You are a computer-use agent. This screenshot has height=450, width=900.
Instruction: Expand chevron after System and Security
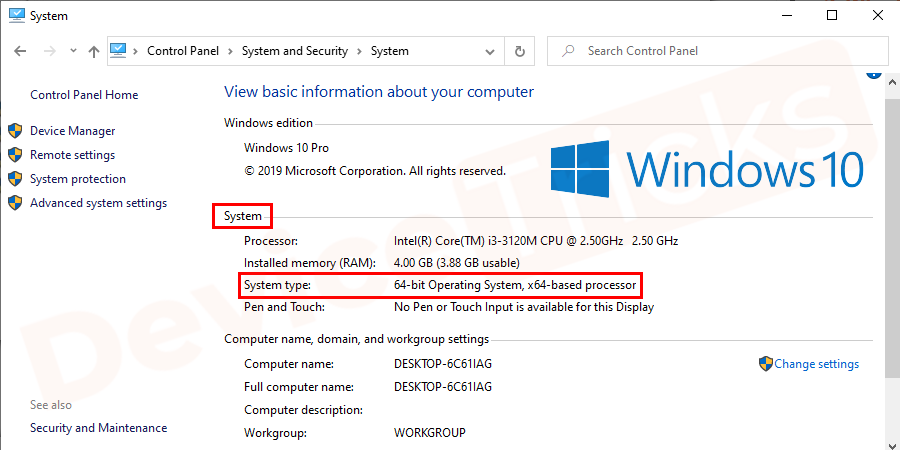pyautogui.click(x=359, y=51)
